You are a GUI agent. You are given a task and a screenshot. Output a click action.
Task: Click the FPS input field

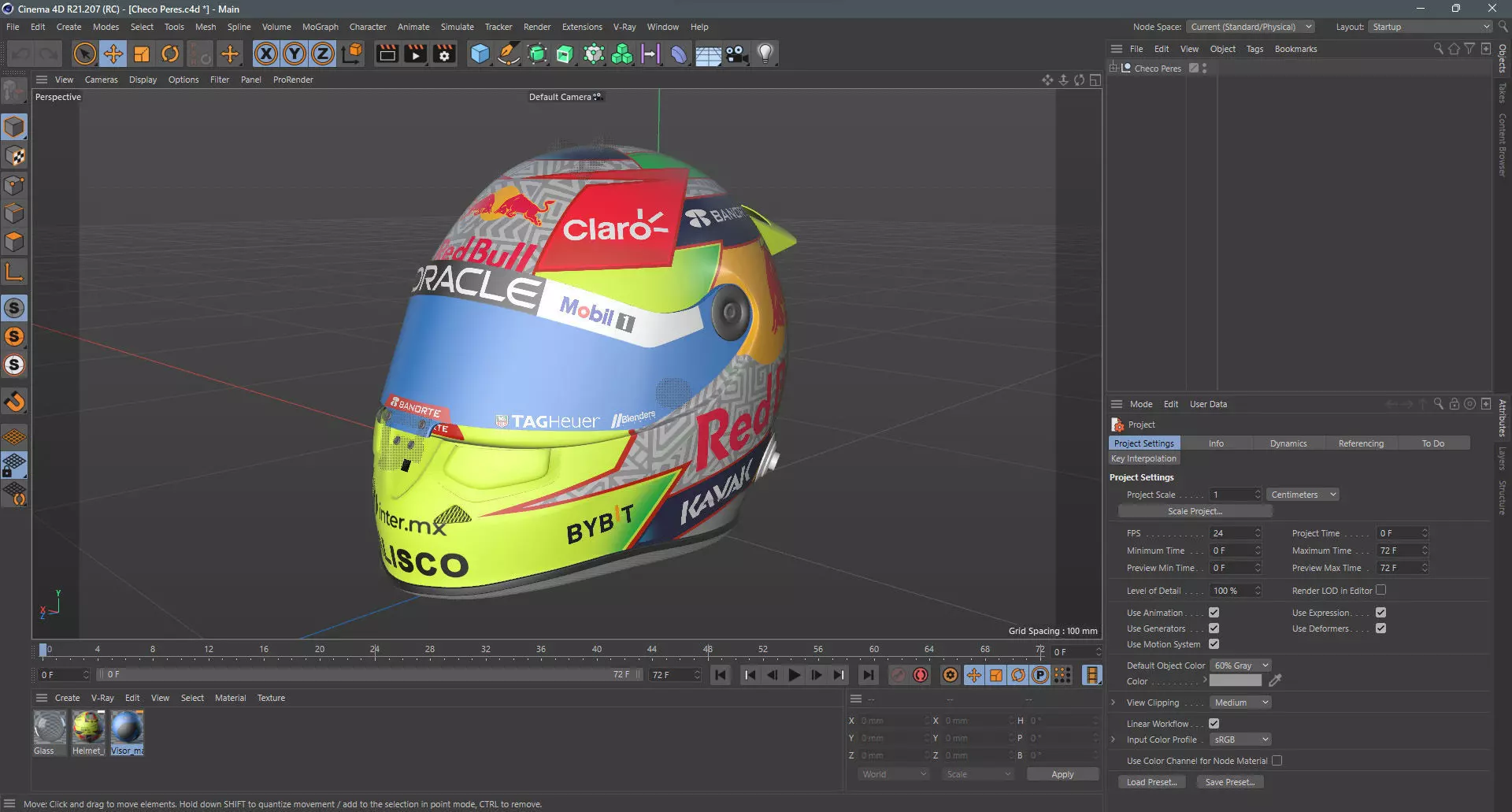pyautogui.click(x=1231, y=533)
